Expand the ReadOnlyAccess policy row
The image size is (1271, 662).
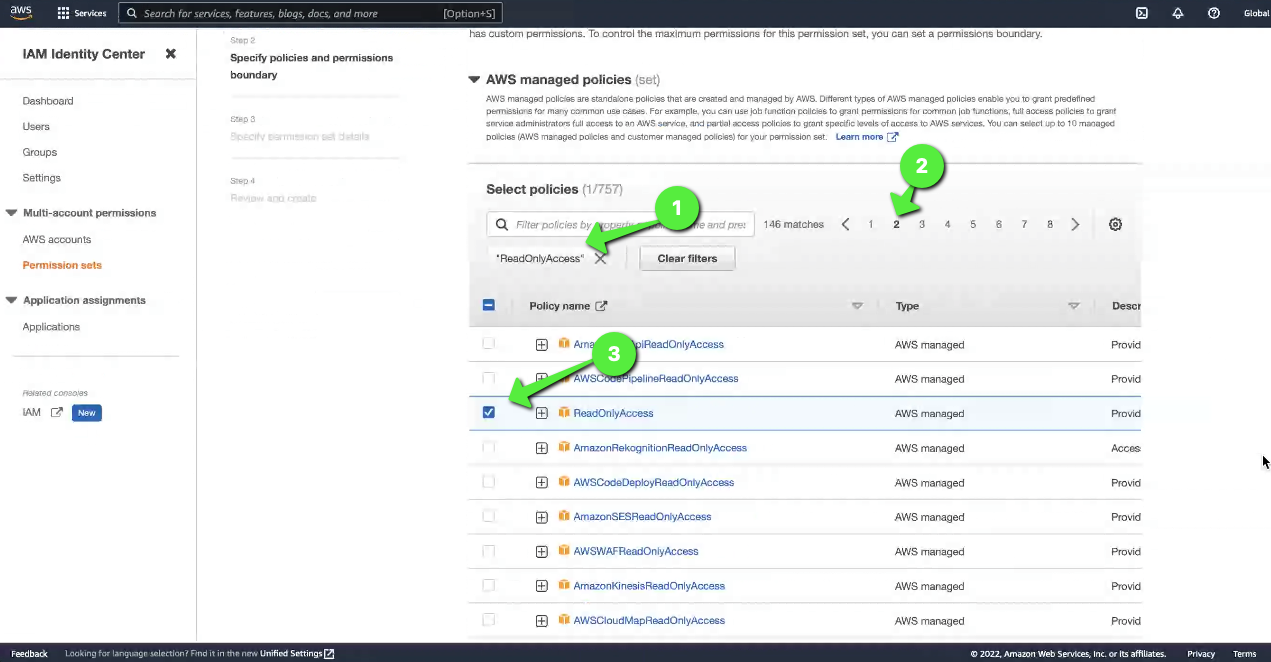pos(541,414)
